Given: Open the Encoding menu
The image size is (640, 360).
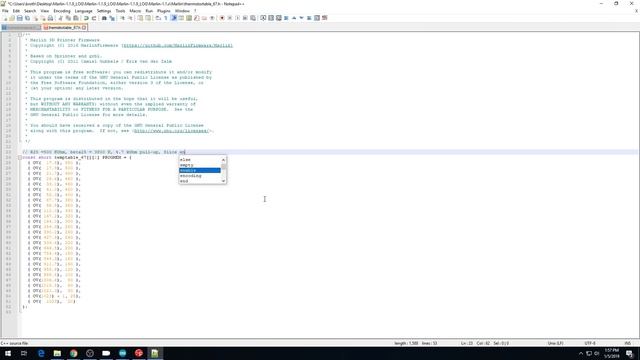Looking at the screenshot, I should (62, 11).
